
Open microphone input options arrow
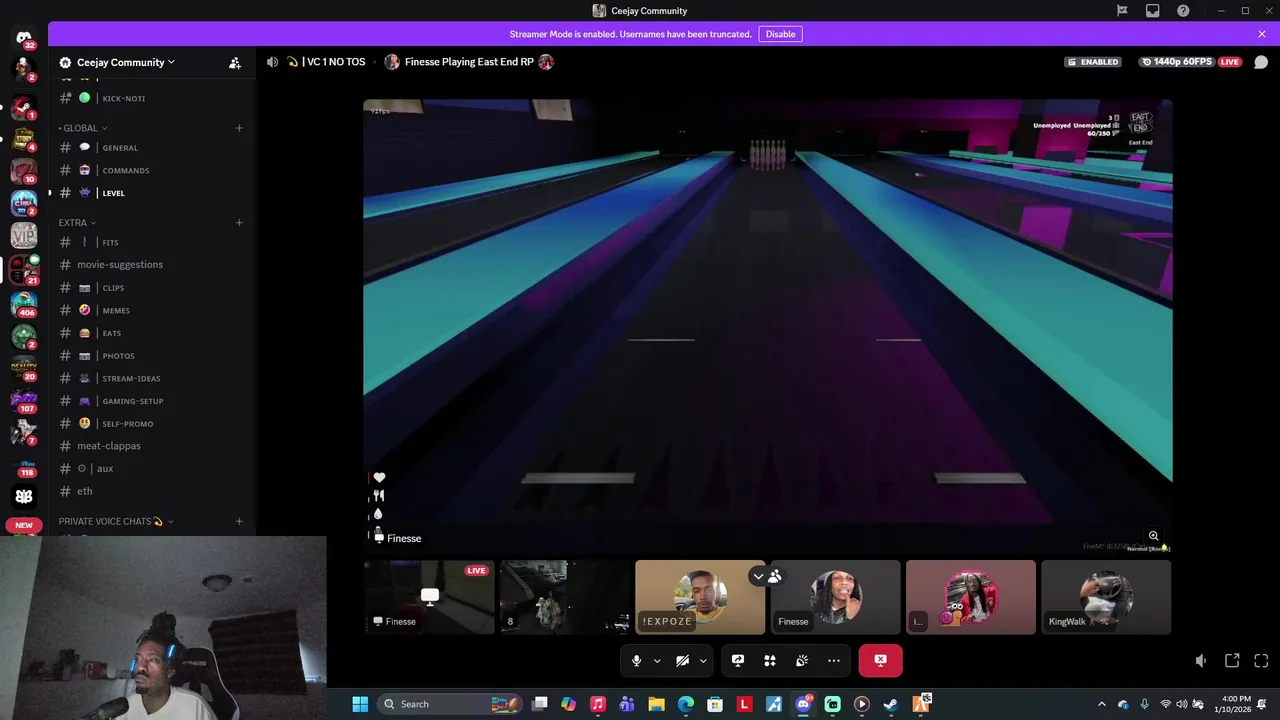point(657,660)
